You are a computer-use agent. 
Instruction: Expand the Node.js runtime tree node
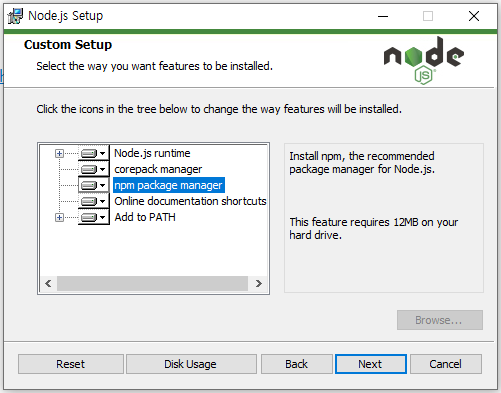[x=59, y=153]
